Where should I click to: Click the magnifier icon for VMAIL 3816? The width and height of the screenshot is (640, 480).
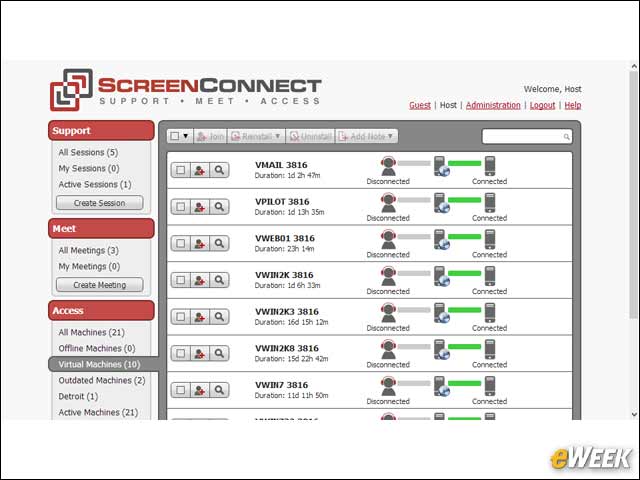pyautogui.click(x=219, y=170)
